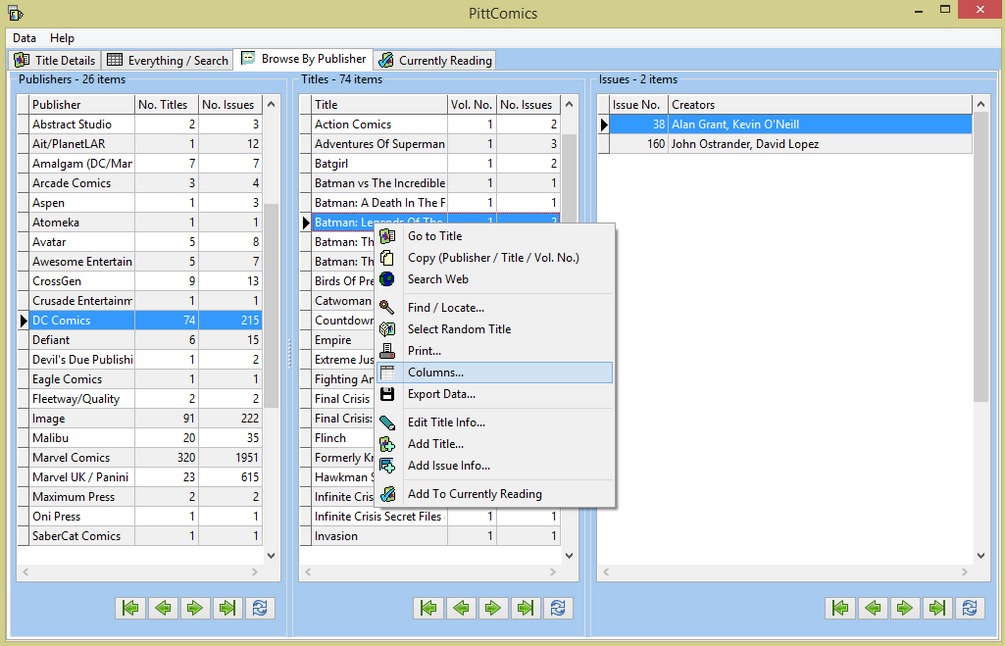Choose Columns... from the context menu
Screen dimensions: 1005x646
click(x=495, y=372)
